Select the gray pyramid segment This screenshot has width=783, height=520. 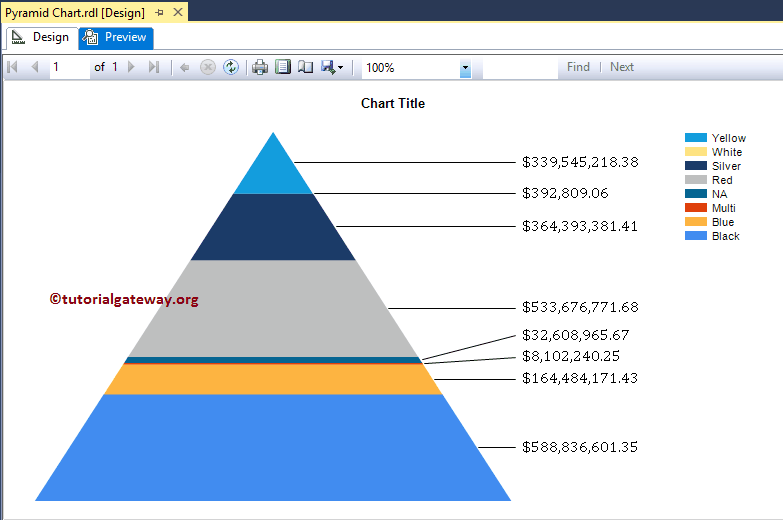click(x=273, y=309)
